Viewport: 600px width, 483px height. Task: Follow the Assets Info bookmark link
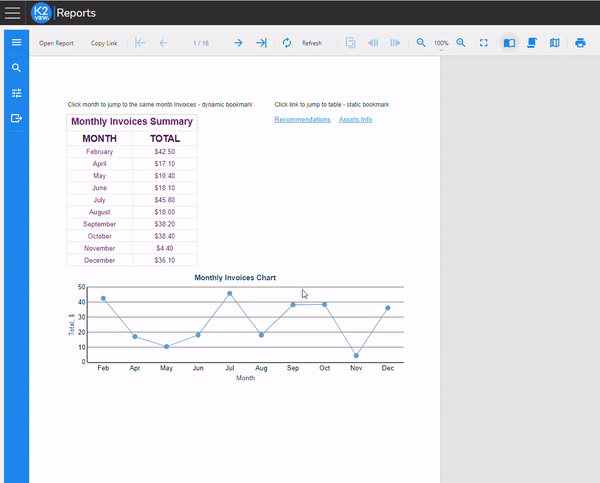click(x=355, y=119)
